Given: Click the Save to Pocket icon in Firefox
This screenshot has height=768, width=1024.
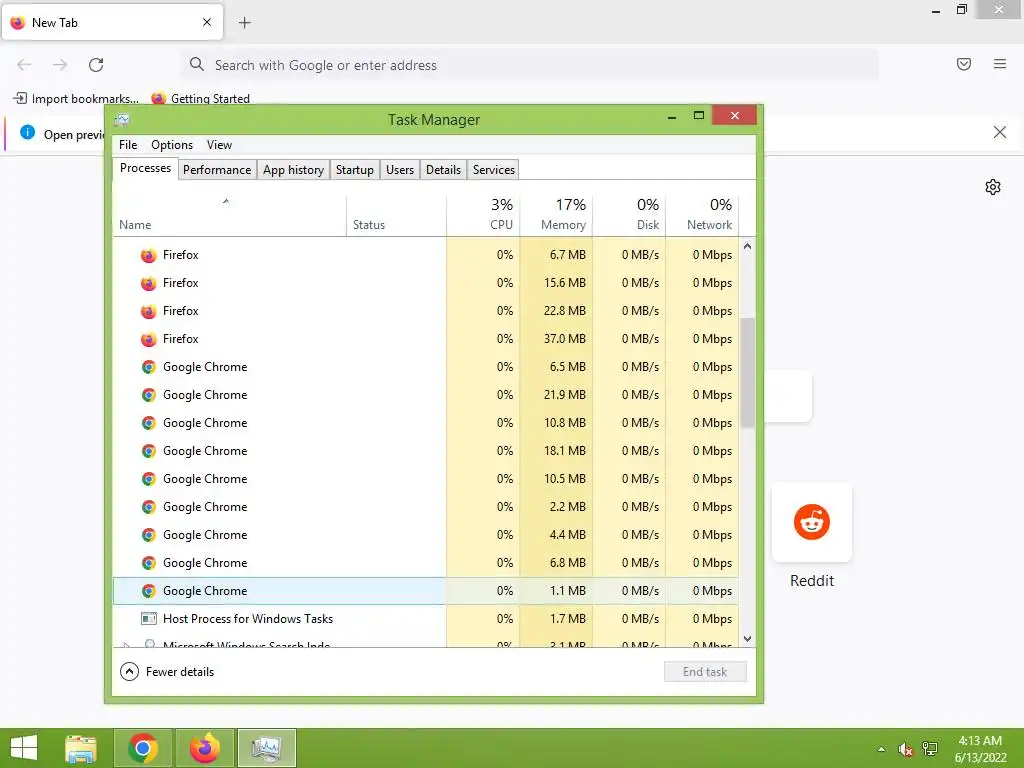Looking at the screenshot, I should (x=964, y=64).
